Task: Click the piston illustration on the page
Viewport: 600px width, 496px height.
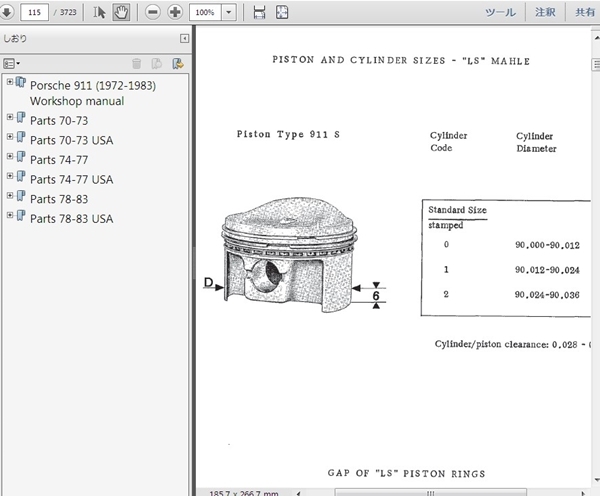Action: tap(289, 254)
